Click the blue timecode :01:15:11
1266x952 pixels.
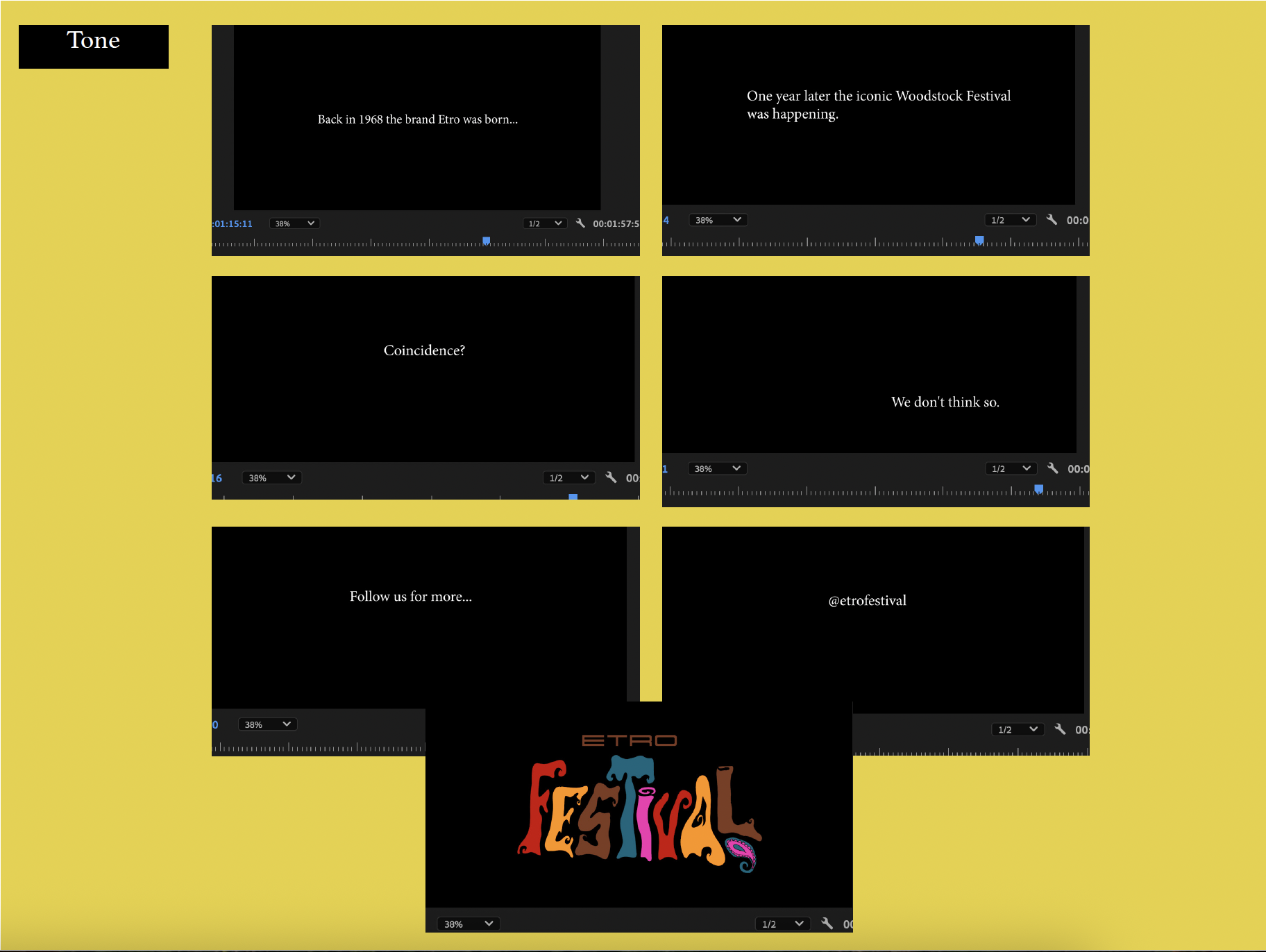coord(233,223)
